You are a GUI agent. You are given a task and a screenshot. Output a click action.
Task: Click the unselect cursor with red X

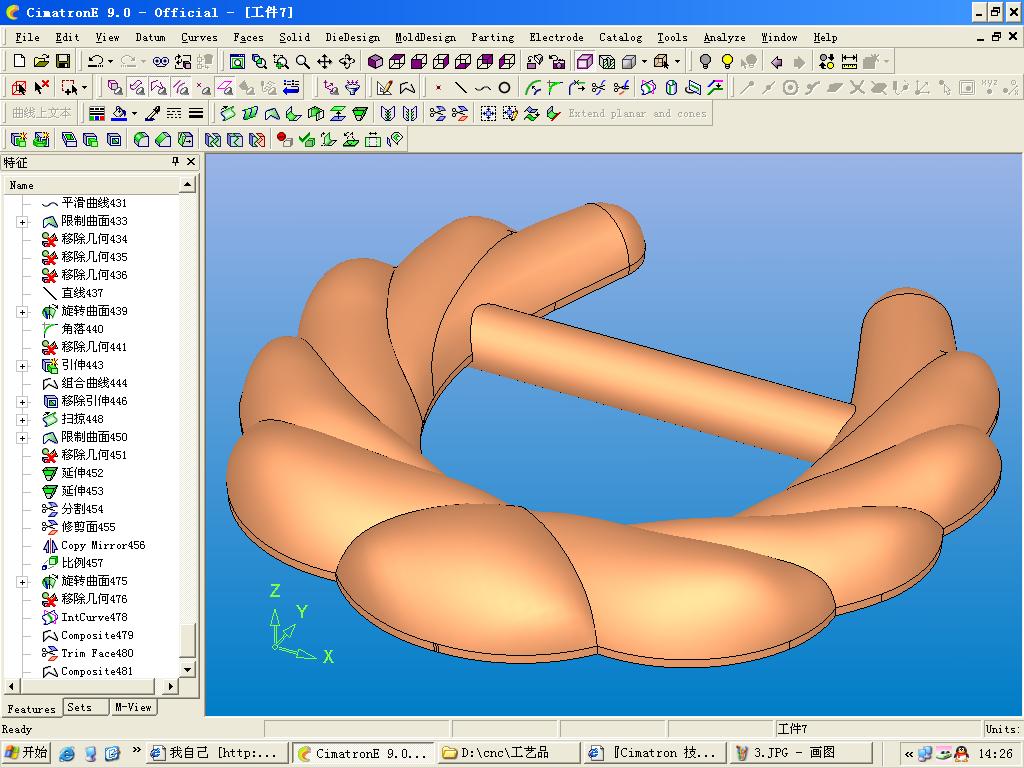(x=42, y=88)
